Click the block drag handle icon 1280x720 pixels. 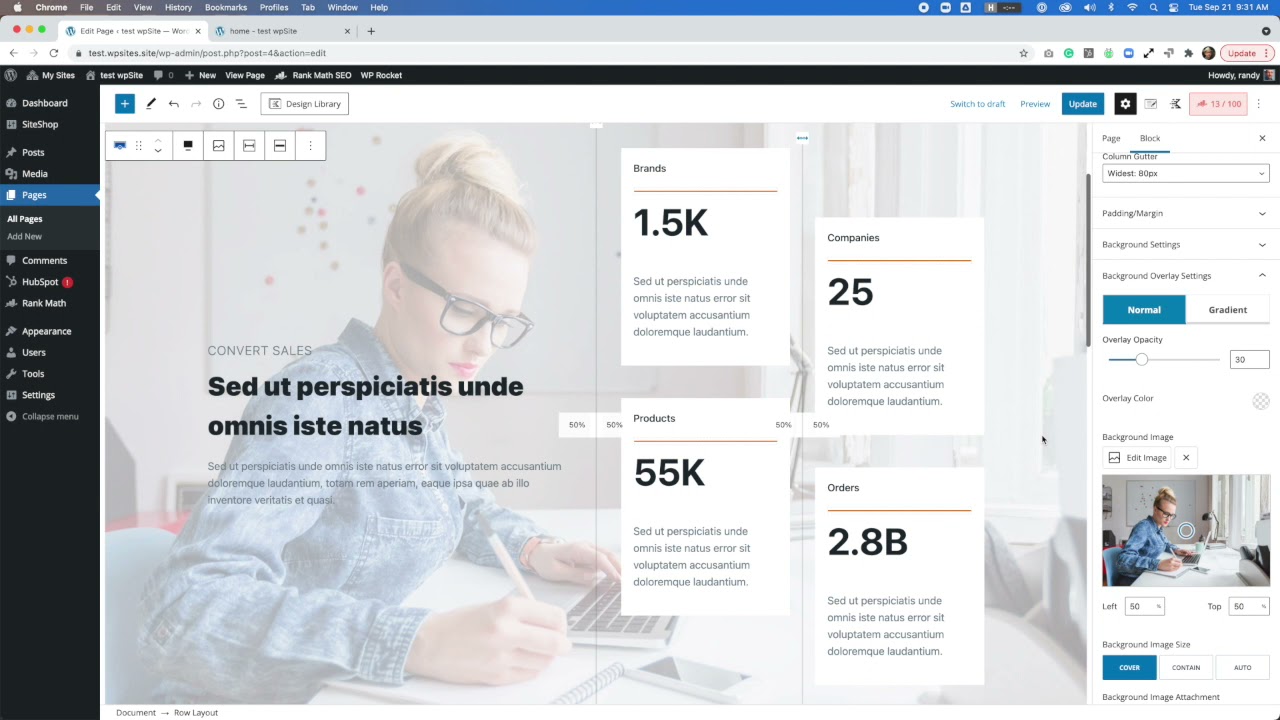[139, 146]
